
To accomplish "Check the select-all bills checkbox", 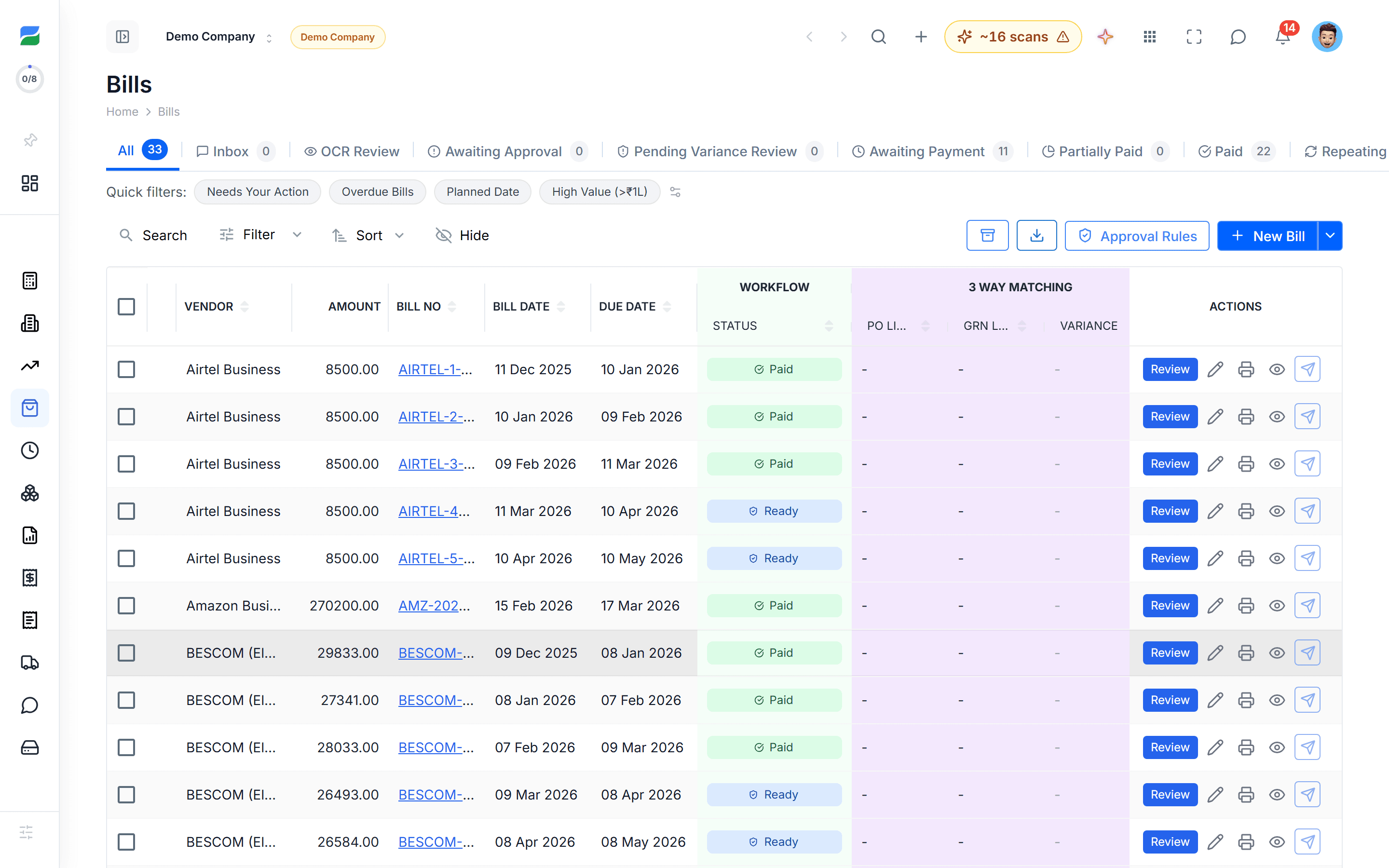I will click(126, 307).
